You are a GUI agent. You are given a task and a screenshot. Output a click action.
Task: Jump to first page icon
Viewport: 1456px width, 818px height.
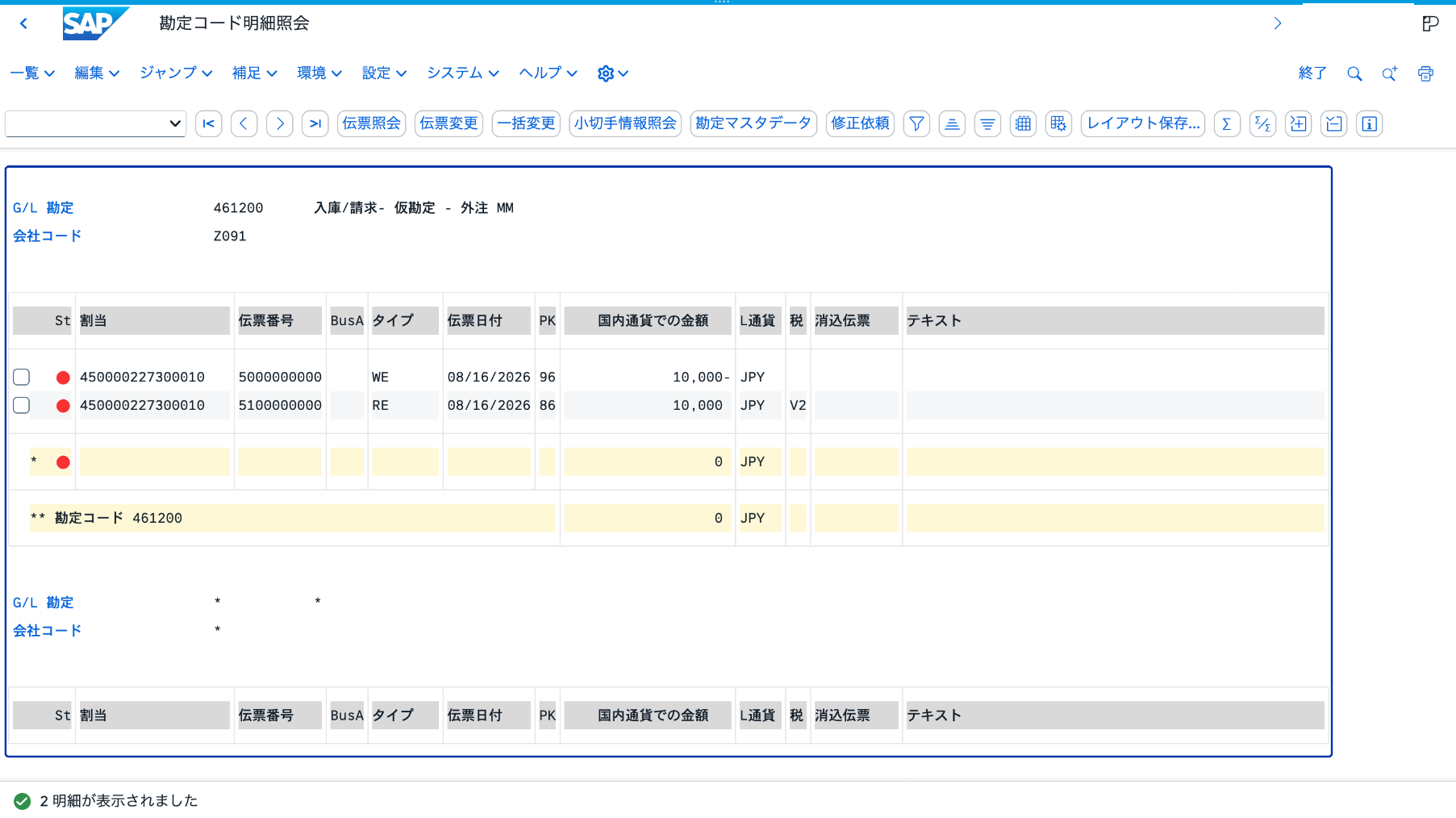tap(208, 123)
